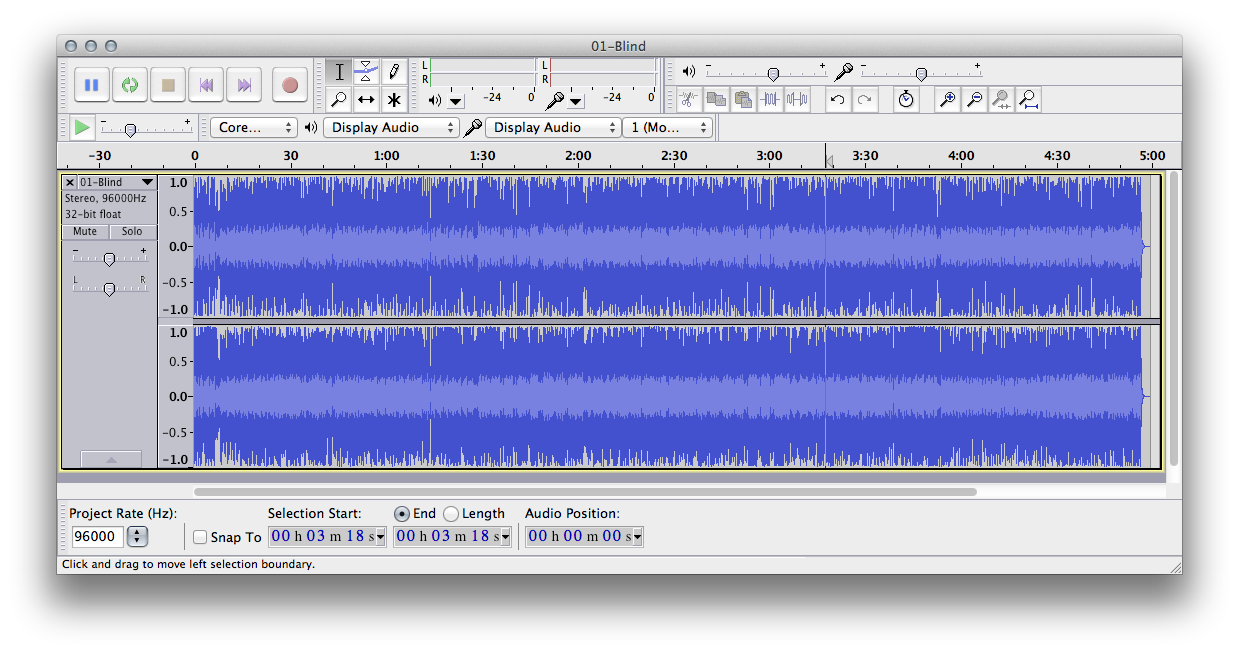
Task: Click the Project Rate 96000 input field
Action: (x=97, y=537)
